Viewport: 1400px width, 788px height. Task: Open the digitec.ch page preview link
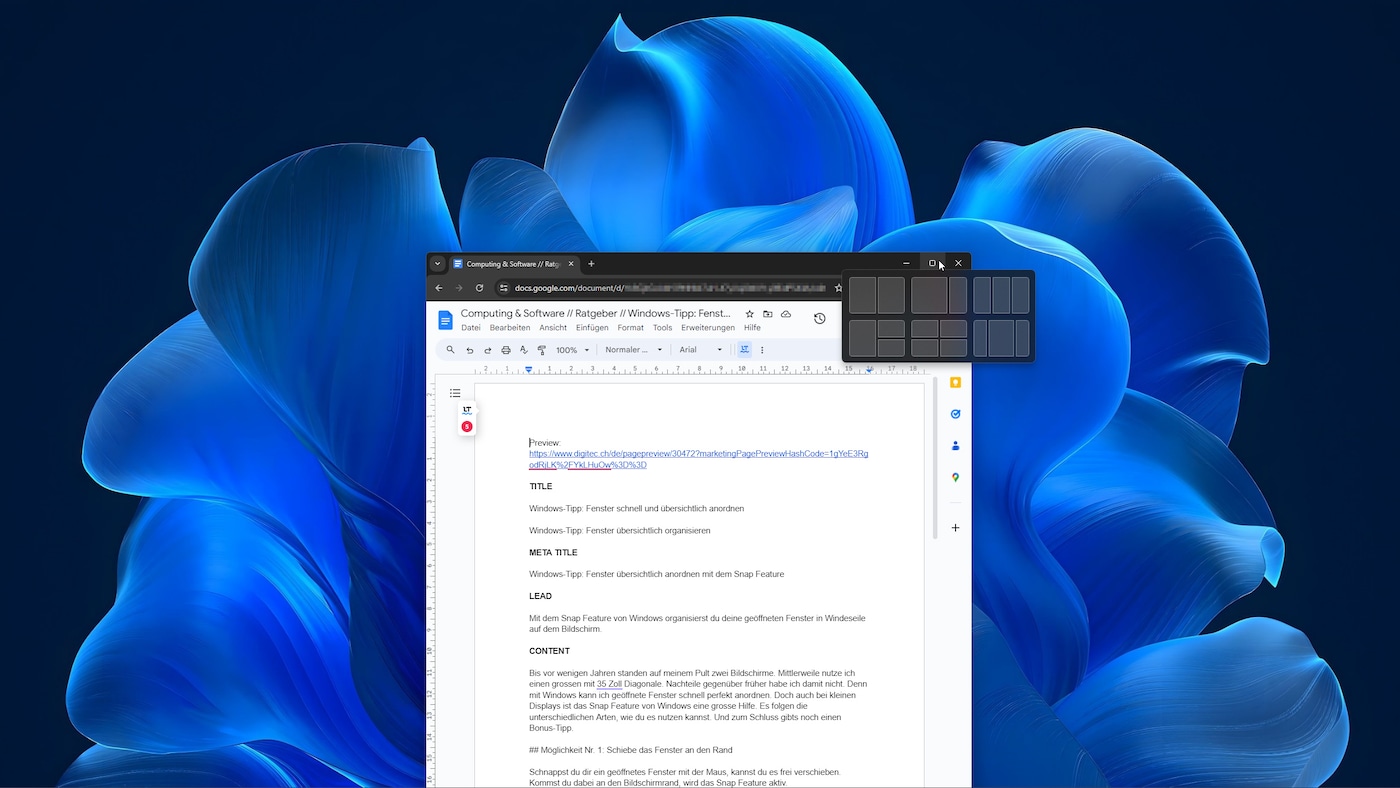coord(699,459)
